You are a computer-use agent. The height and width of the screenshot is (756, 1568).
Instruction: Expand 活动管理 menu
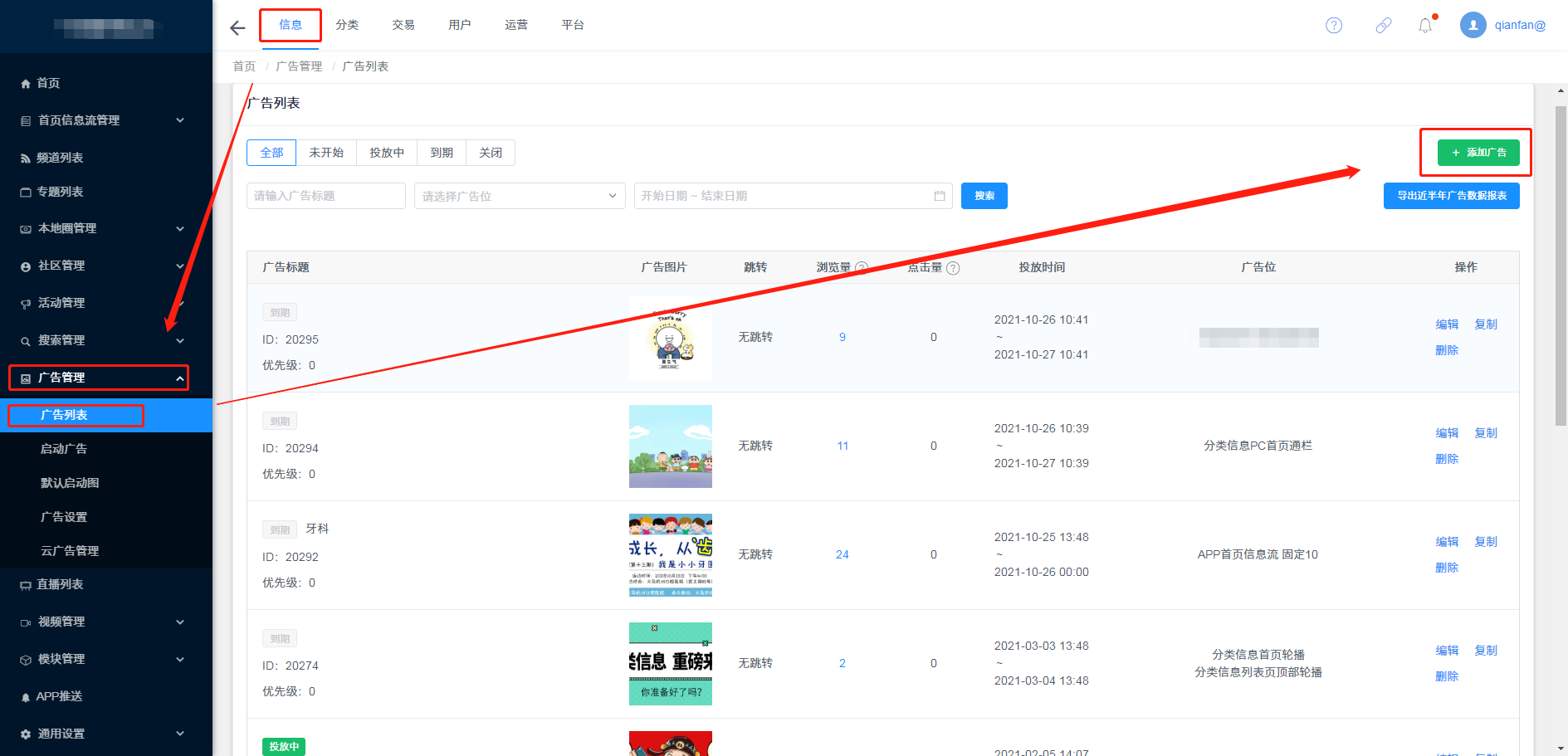tap(106, 303)
